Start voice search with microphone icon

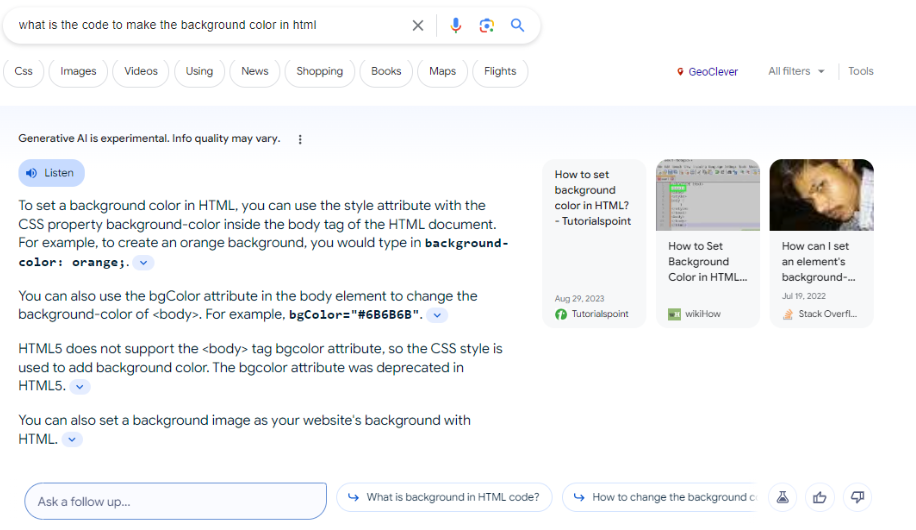pyautogui.click(x=456, y=25)
